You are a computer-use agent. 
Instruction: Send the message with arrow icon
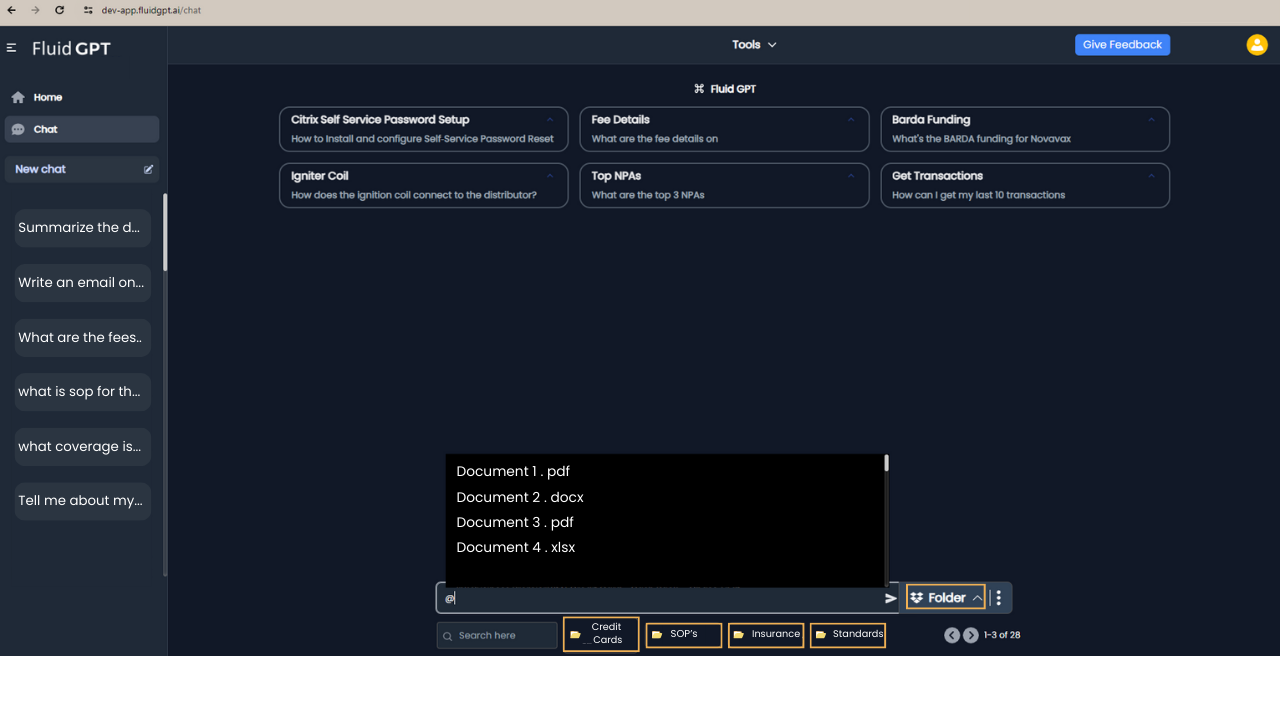(891, 598)
